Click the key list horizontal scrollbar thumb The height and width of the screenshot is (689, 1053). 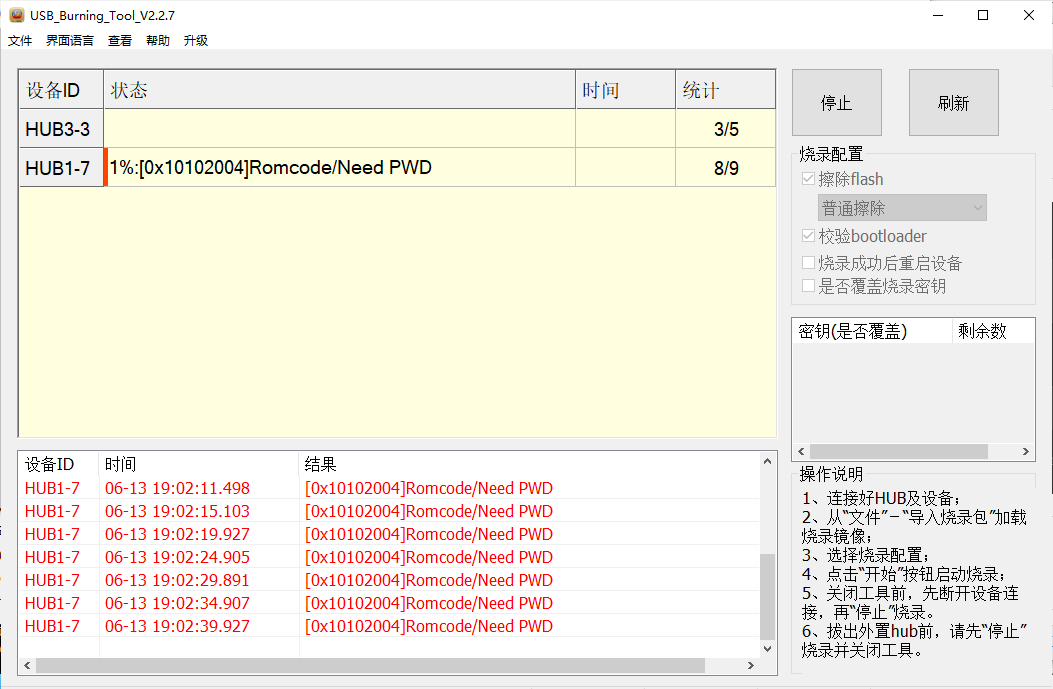click(899, 451)
